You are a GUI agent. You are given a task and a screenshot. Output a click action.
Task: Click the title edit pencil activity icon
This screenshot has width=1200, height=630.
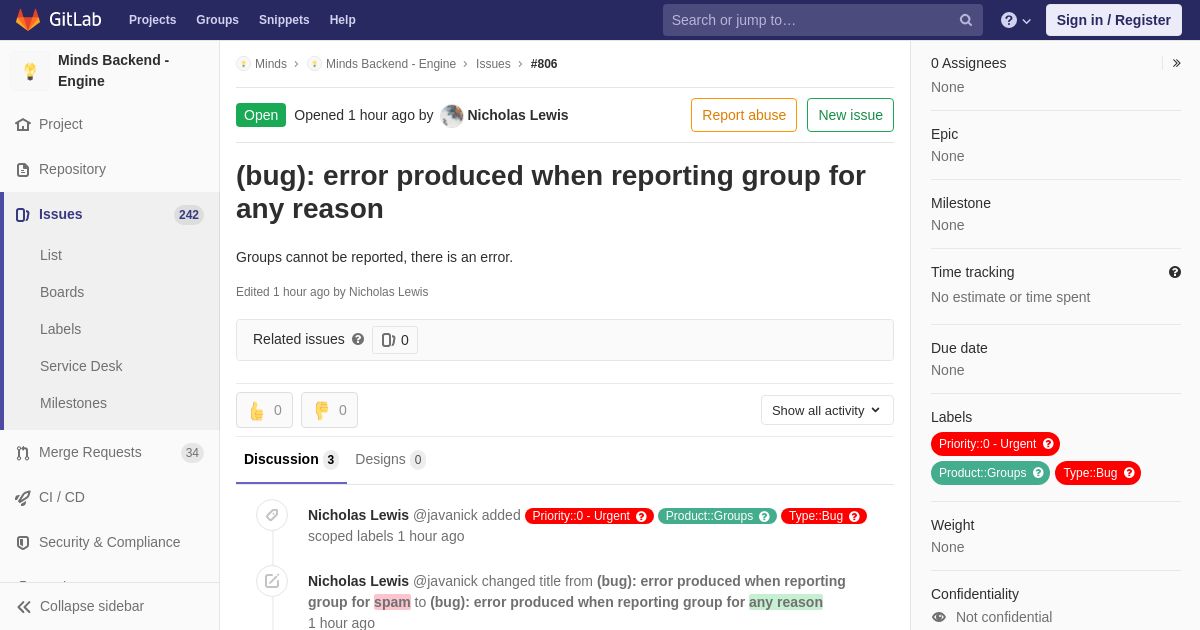pyautogui.click(x=272, y=581)
